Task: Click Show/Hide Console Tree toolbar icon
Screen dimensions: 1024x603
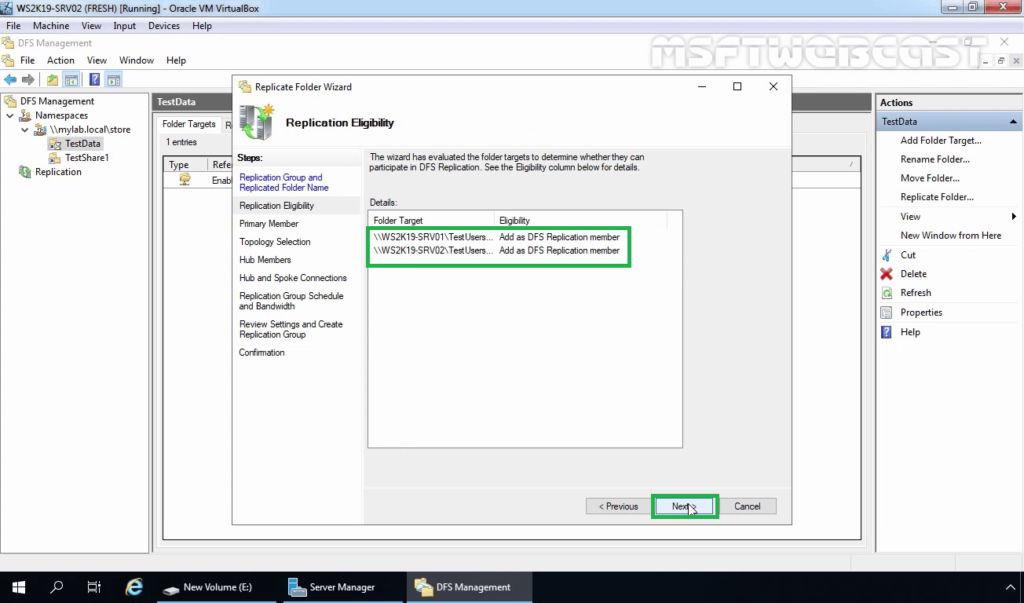Action: pyautogui.click(x=71, y=80)
